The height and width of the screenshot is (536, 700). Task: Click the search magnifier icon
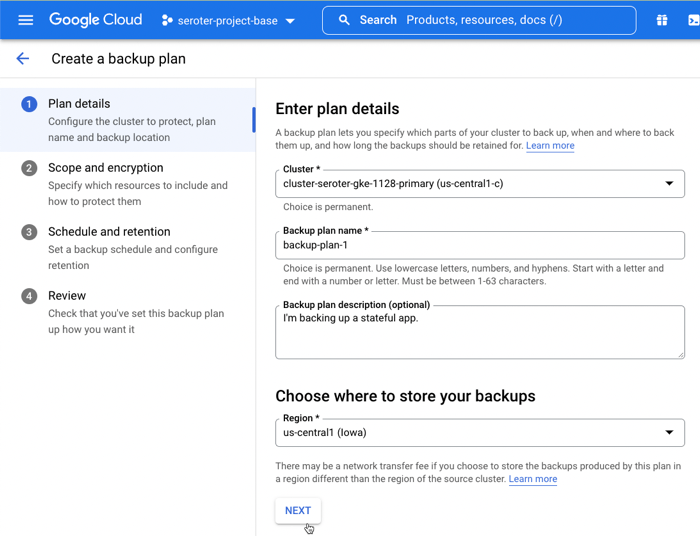click(344, 20)
